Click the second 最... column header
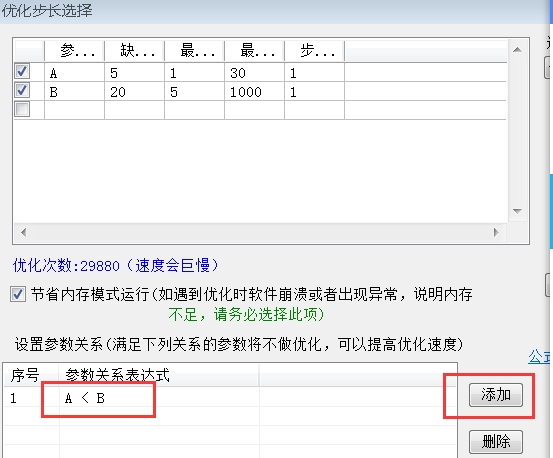Image resolution: width=553 pixels, height=458 pixels. click(x=254, y=51)
